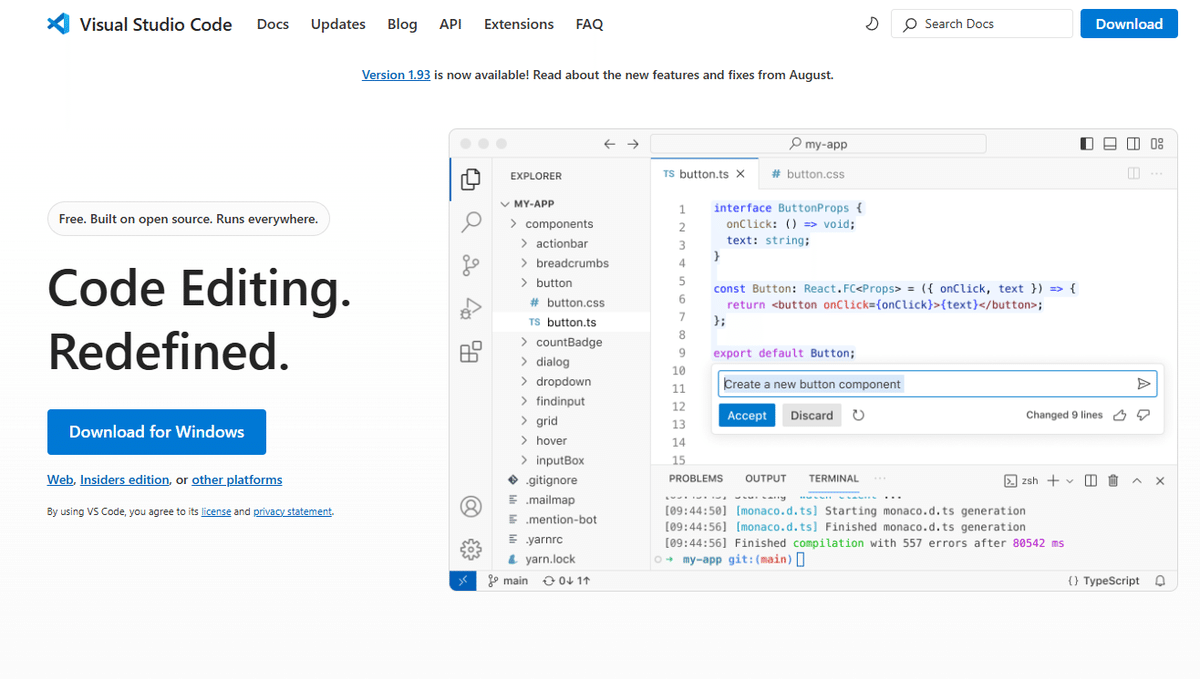
Task: Expand the dropdown folder
Action: point(571,381)
